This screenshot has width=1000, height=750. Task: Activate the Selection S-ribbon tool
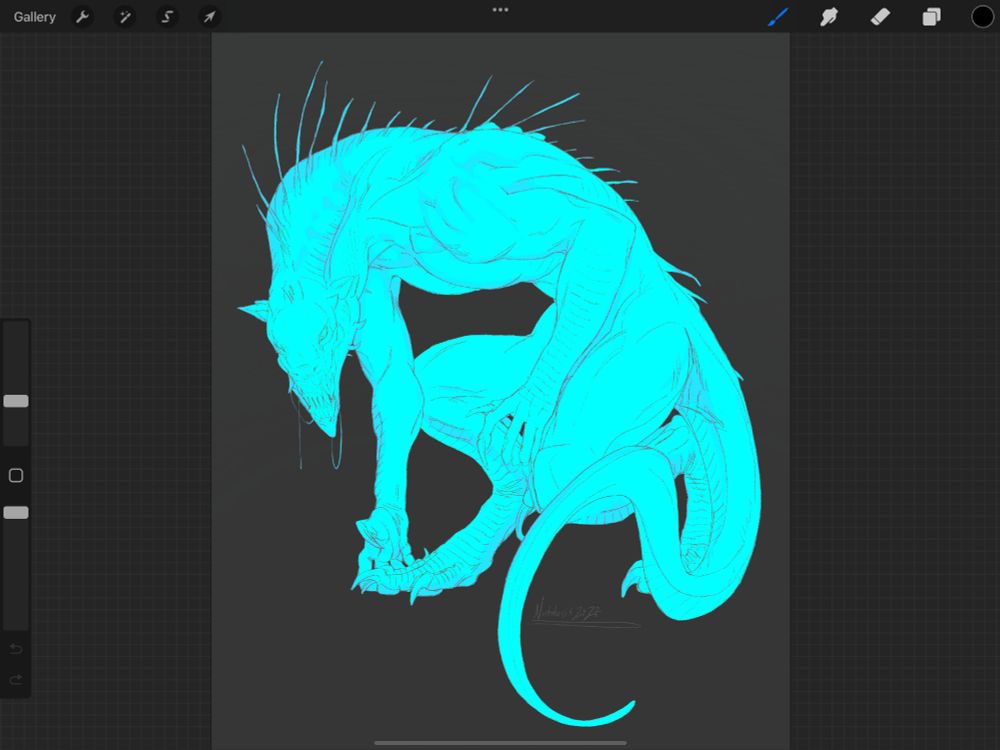167,17
